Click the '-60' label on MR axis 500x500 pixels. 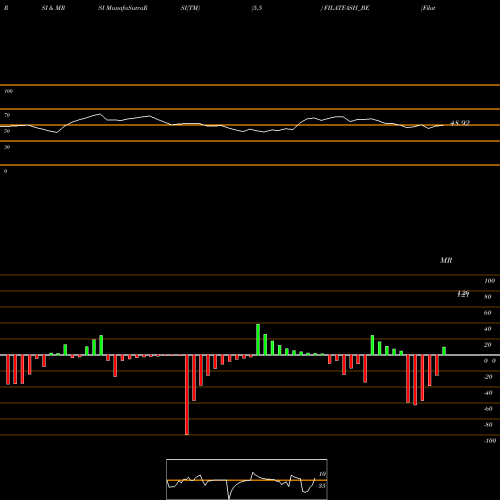pos(488,409)
